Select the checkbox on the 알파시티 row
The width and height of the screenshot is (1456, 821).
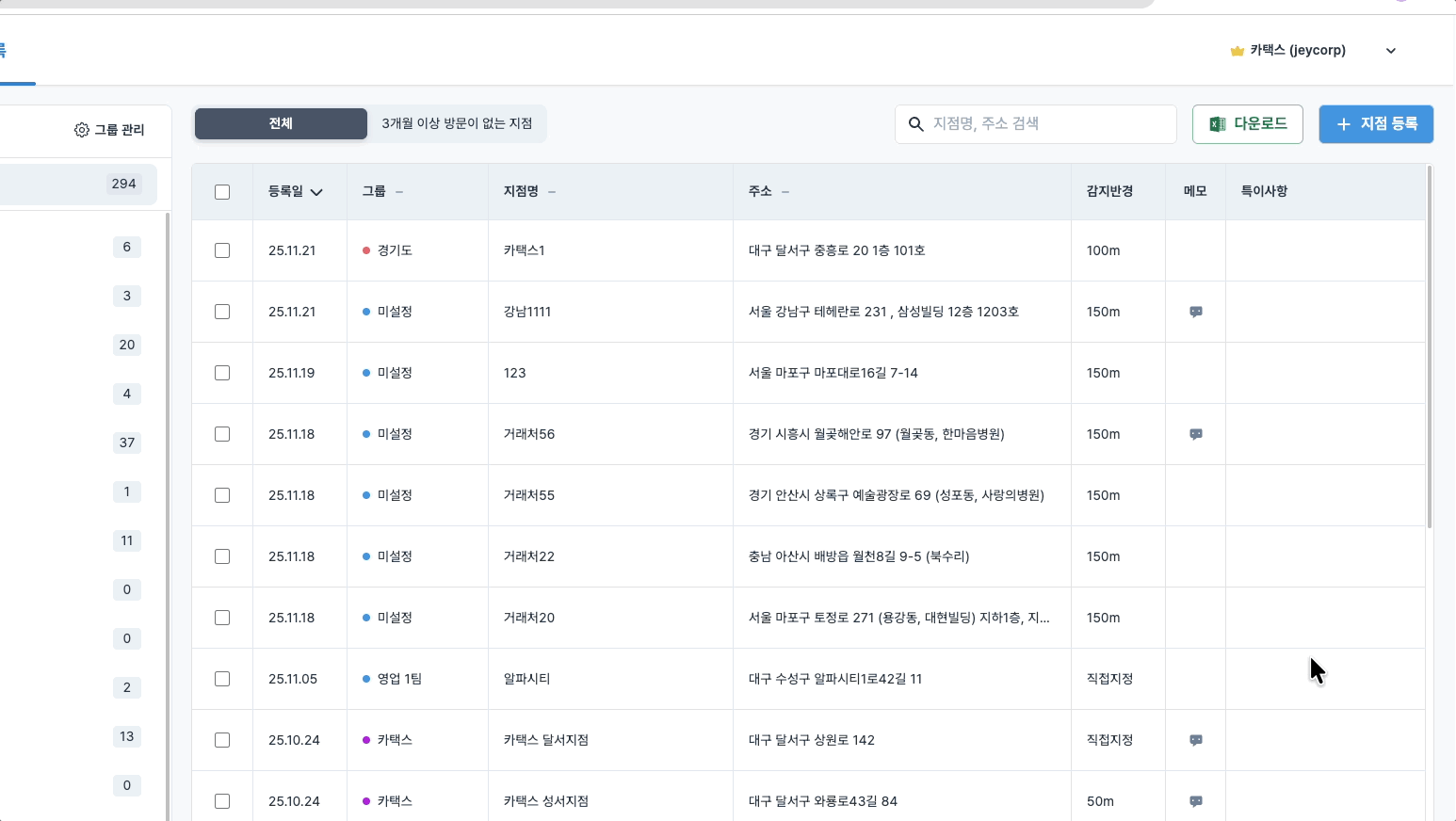222,679
